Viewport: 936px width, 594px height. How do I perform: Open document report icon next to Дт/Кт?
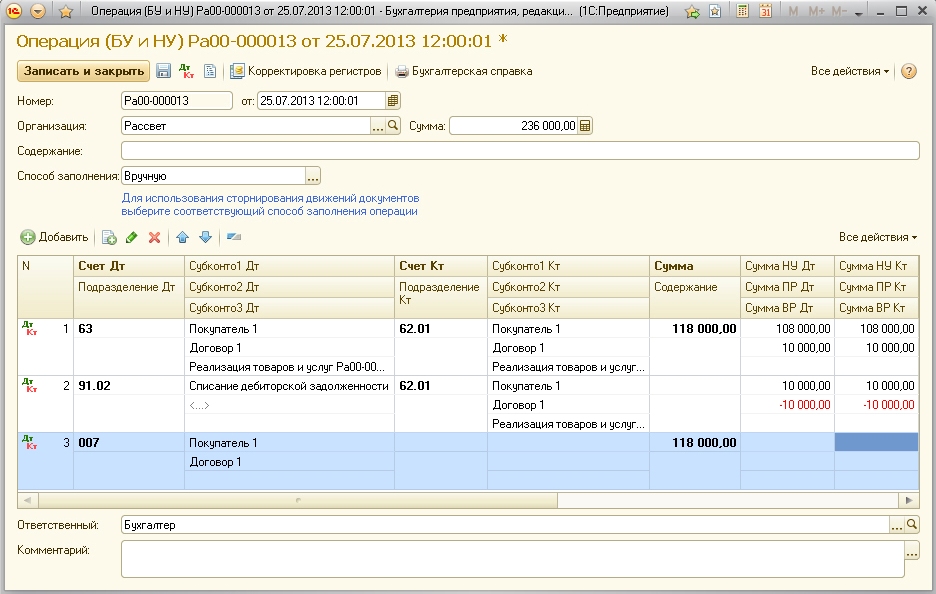[x=210, y=71]
